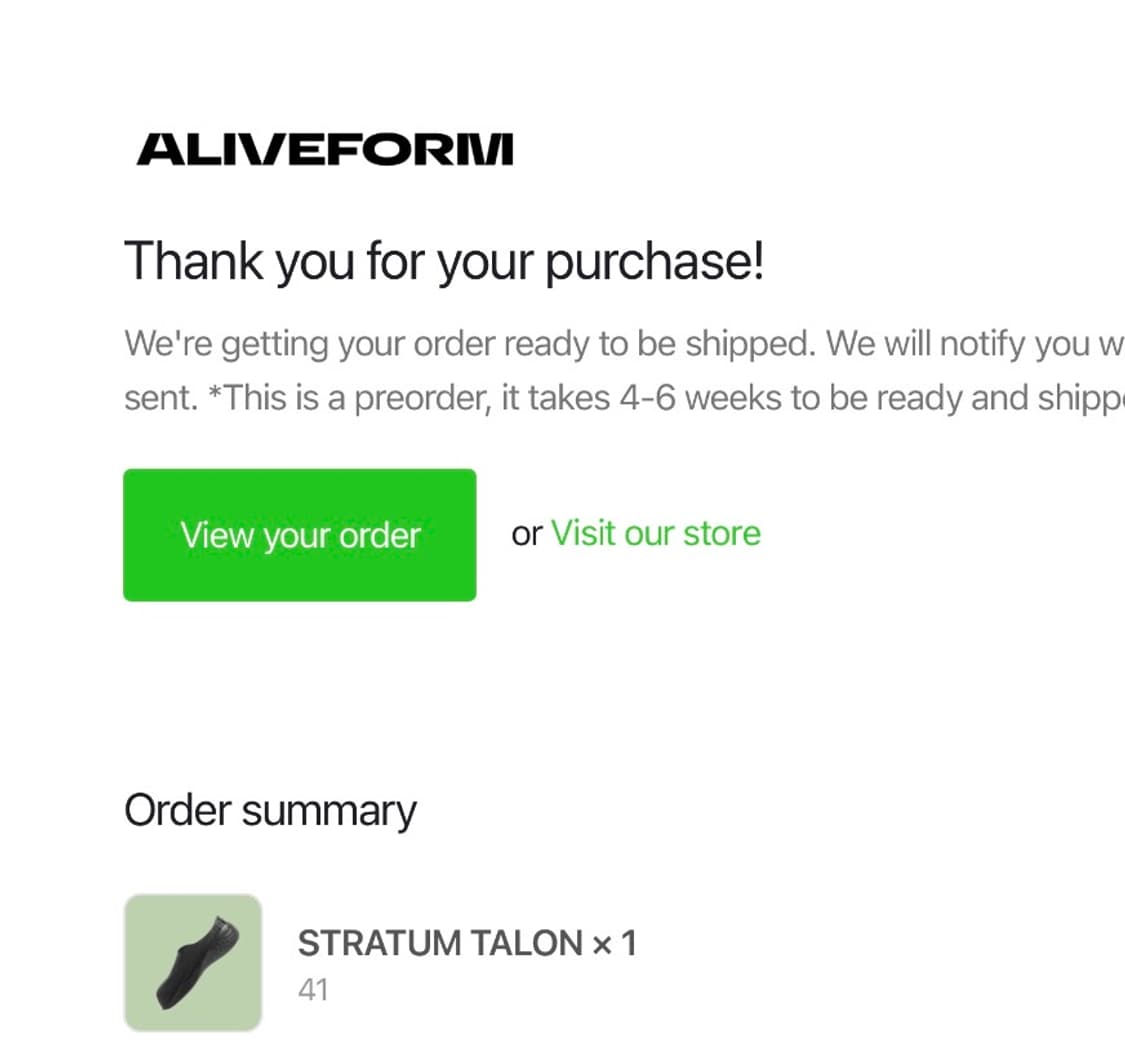
Task: Click the size label 41
Action: click(x=313, y=989)
